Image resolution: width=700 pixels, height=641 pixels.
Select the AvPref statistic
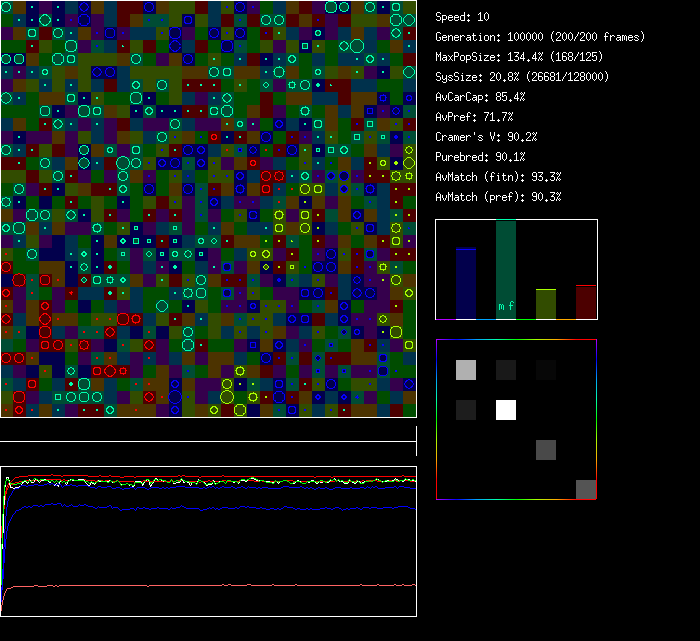point(474,117)
